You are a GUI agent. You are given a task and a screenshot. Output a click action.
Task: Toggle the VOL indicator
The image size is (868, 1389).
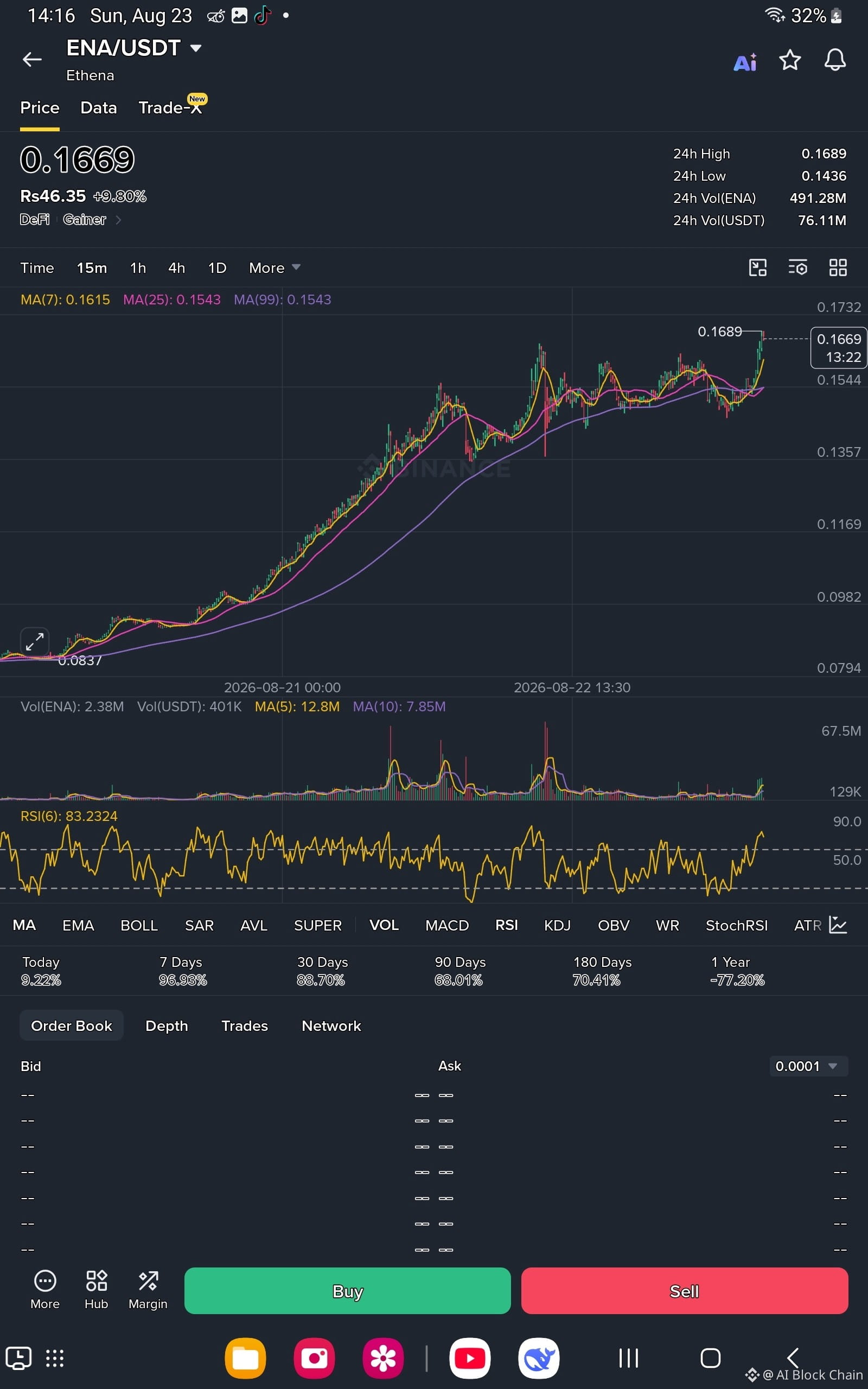pos(384,925)
